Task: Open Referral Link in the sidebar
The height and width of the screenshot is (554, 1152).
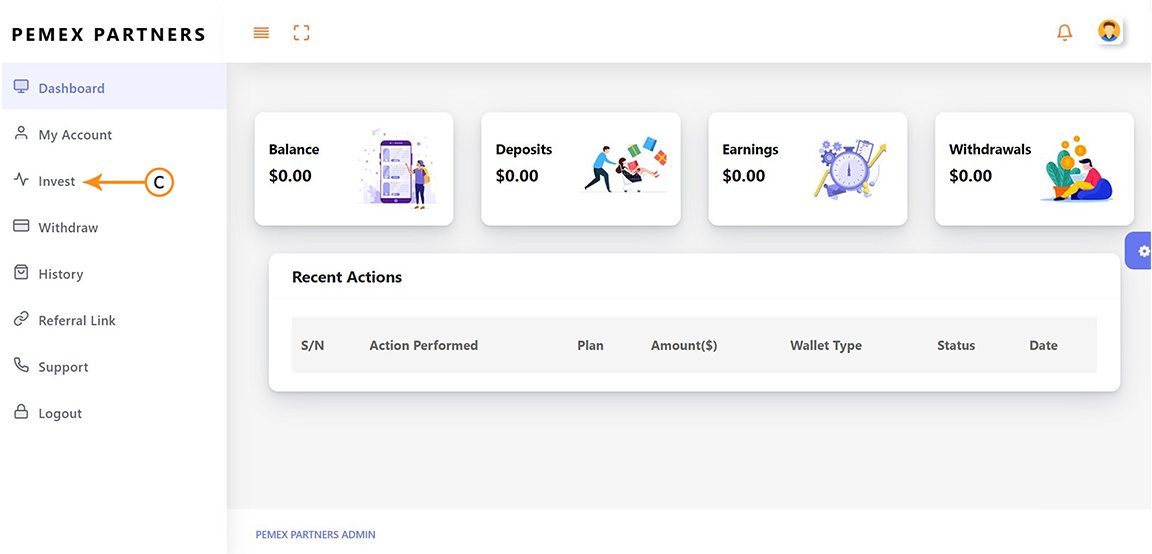Action: coord(76,321)
